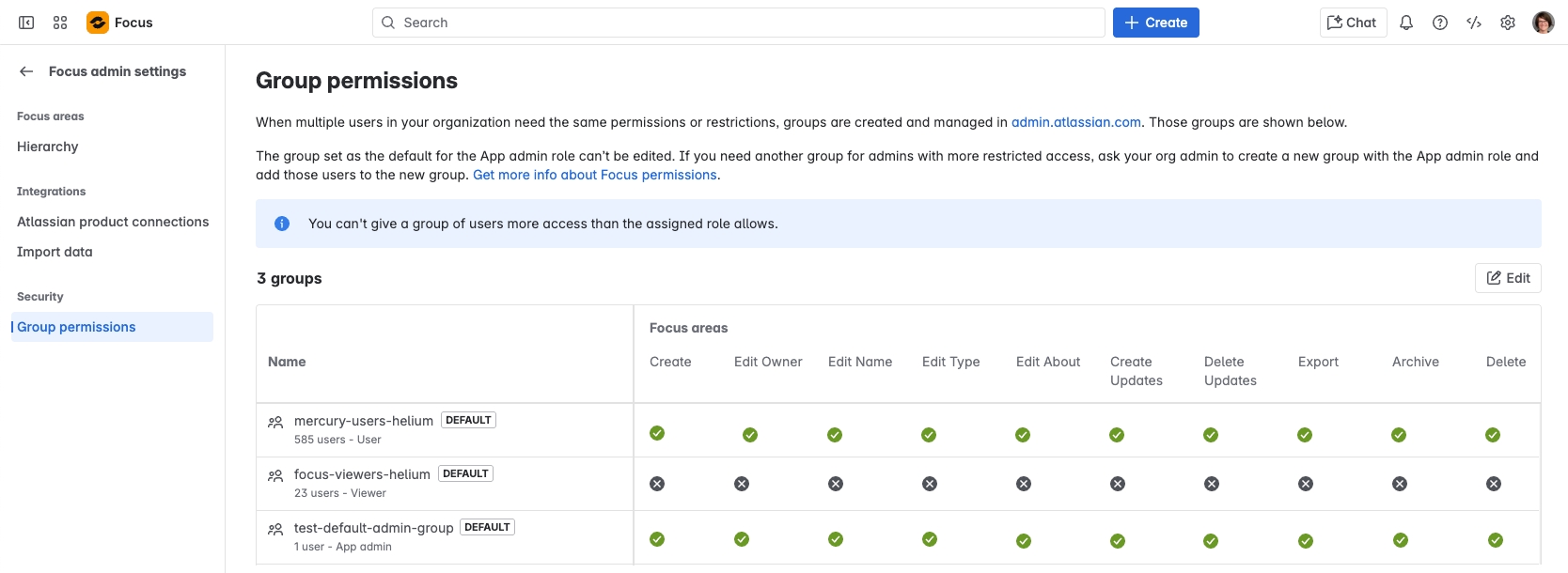Click the 1 user - App admin text
Viewport: 1568px width, 573px height.
point(343,547)
